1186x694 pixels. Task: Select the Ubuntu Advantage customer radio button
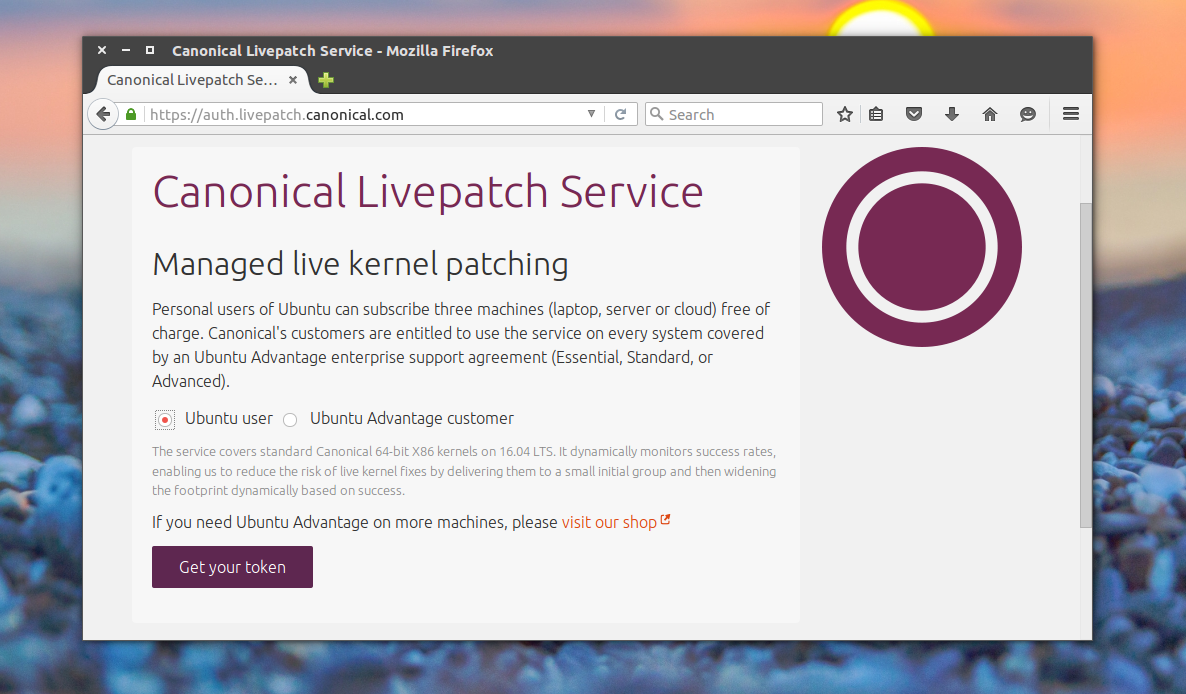[x=290, y=420]
